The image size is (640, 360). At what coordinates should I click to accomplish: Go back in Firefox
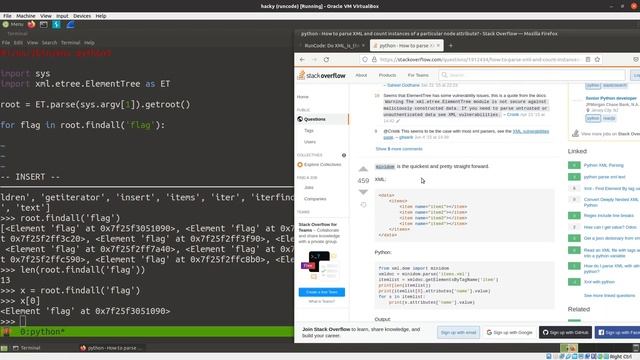[x=302, y=60]
